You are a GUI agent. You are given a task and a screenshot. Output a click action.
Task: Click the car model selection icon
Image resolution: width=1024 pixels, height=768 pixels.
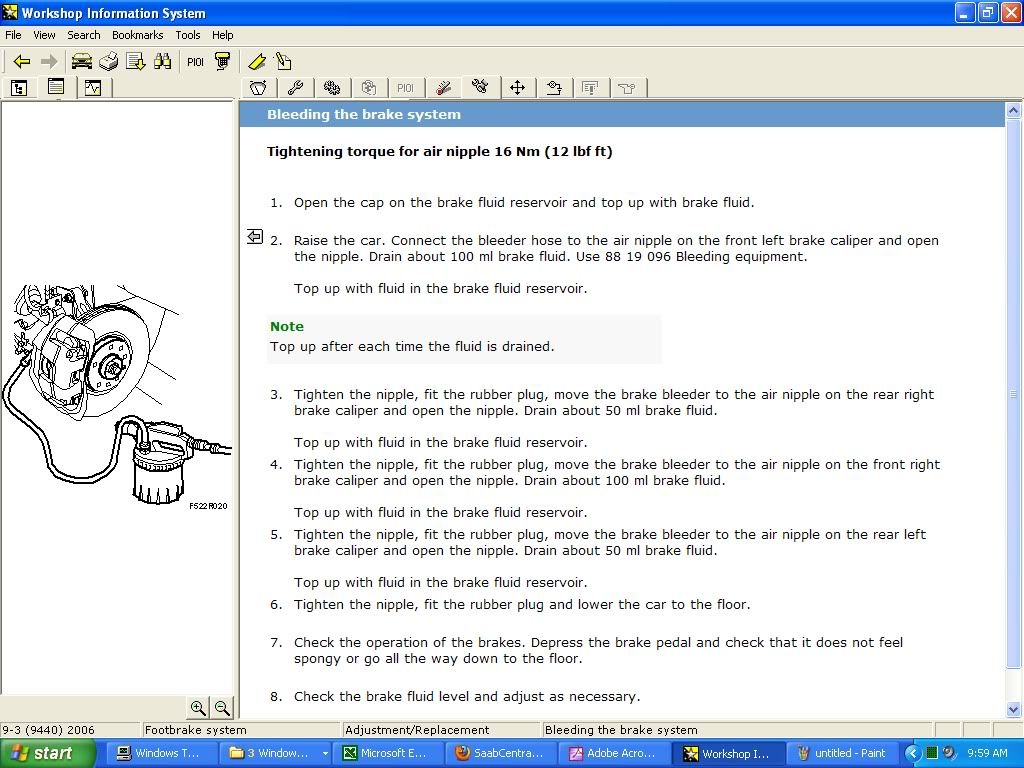click(x=82, y=62)
